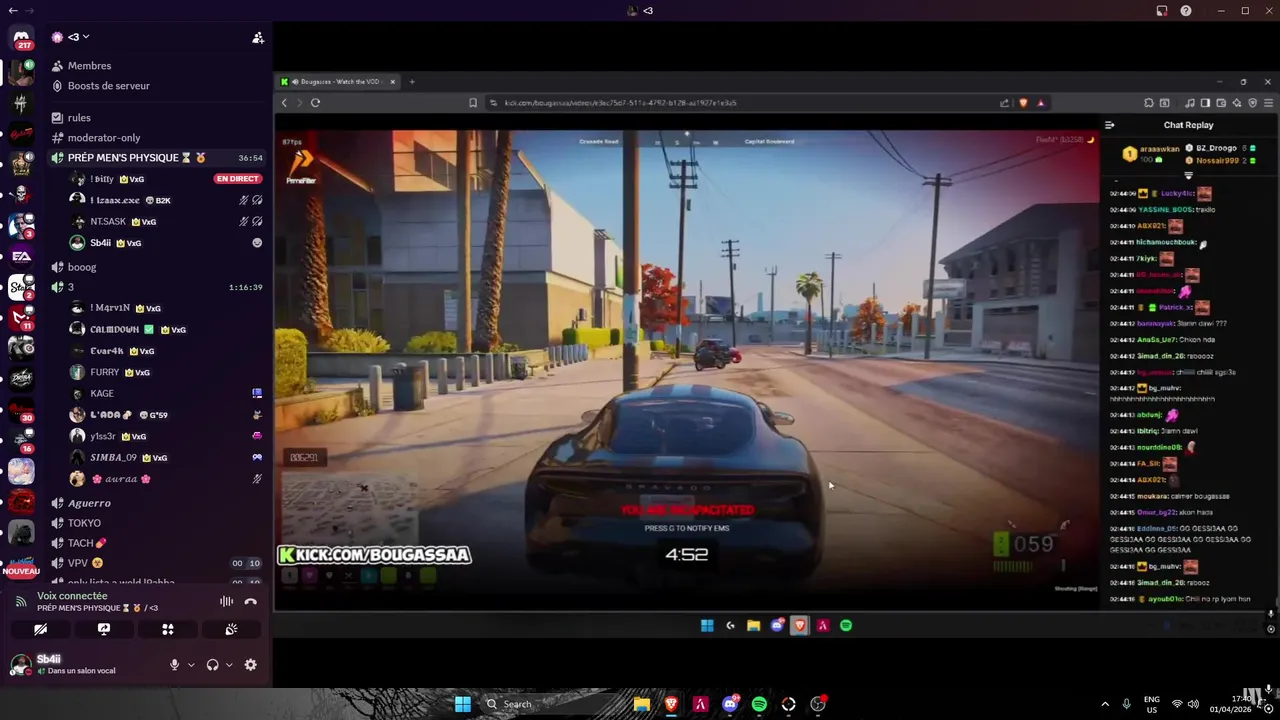This screenshot has height=720, width=1280.
Task: Toggle noise suppression waveform icon
Action: point(226,601)
